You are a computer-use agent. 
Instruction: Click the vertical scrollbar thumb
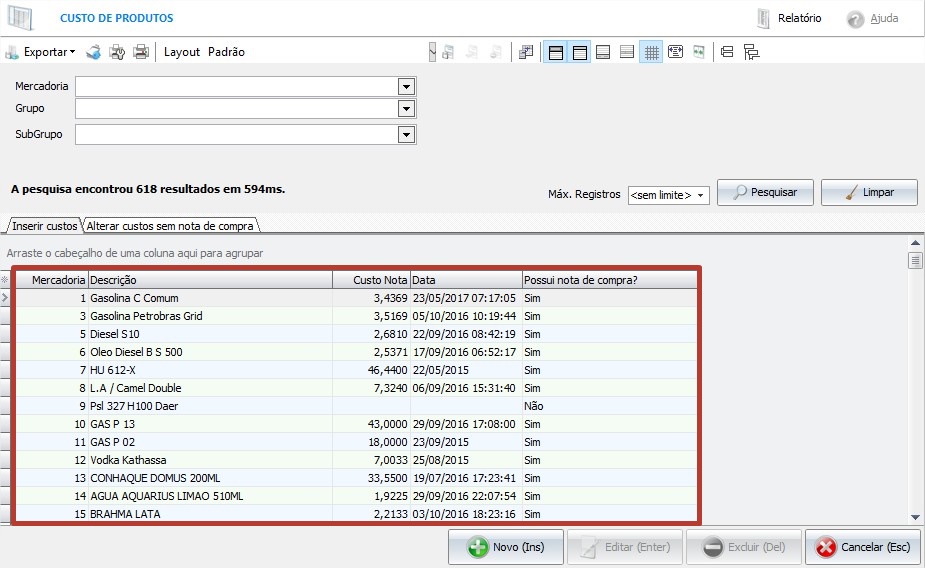click(915, 260)
